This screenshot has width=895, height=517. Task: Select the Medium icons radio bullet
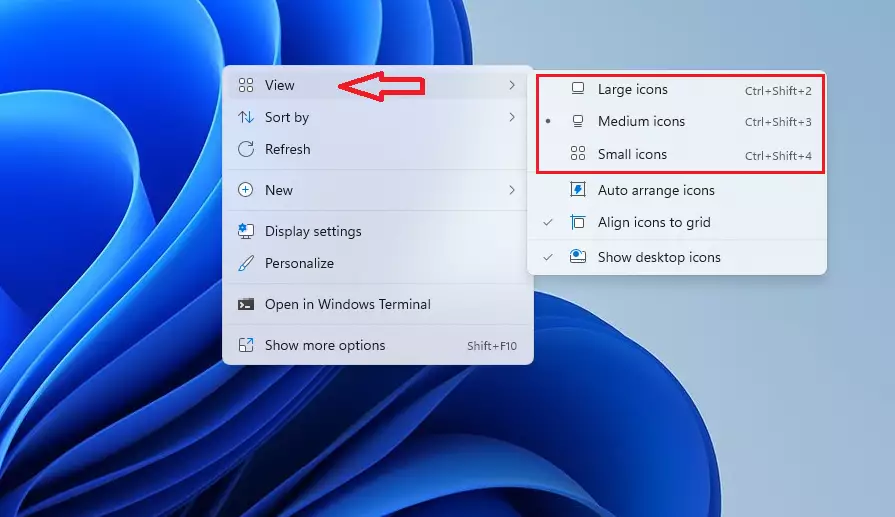click(548, 121)
